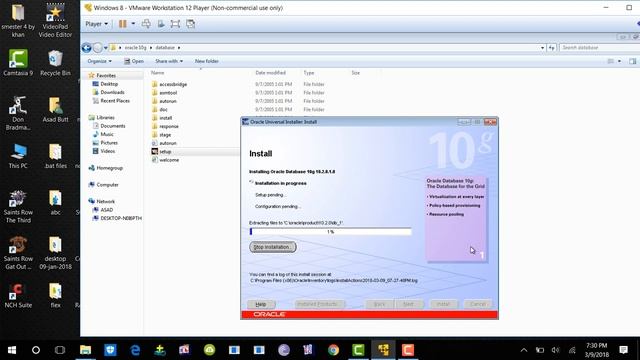Image resolution: width=640 pixels, height=360 pixels.
Task: Select the .bat files desktop folder
Action: [55, 156]
